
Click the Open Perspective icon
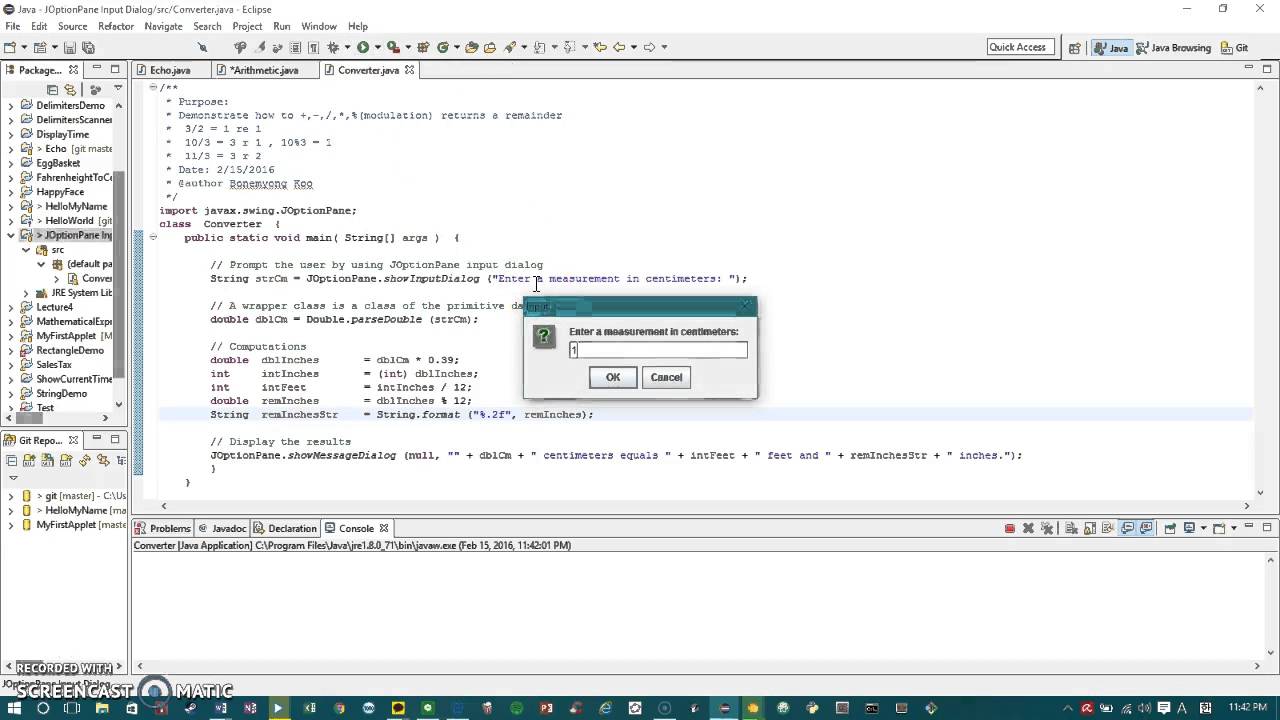tap(1074, 48)
